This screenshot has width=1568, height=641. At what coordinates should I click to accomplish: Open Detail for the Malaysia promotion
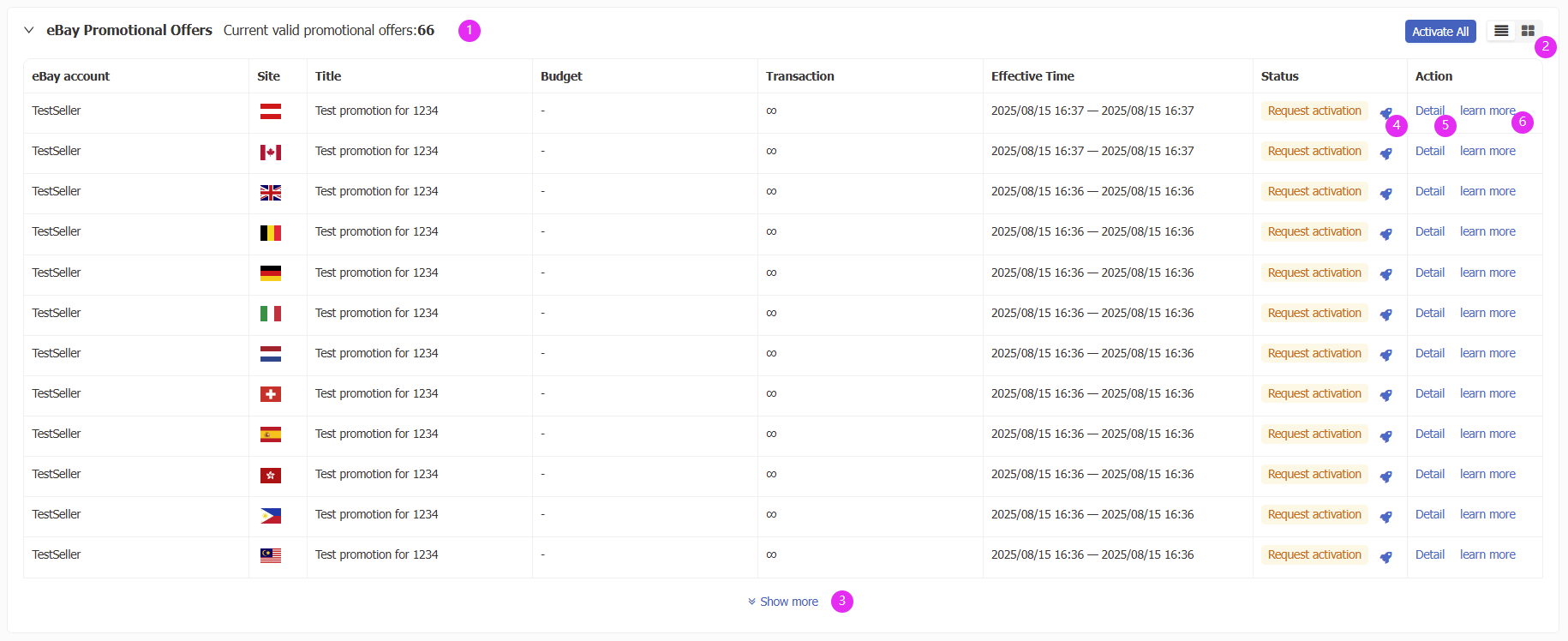[1430, 554]
